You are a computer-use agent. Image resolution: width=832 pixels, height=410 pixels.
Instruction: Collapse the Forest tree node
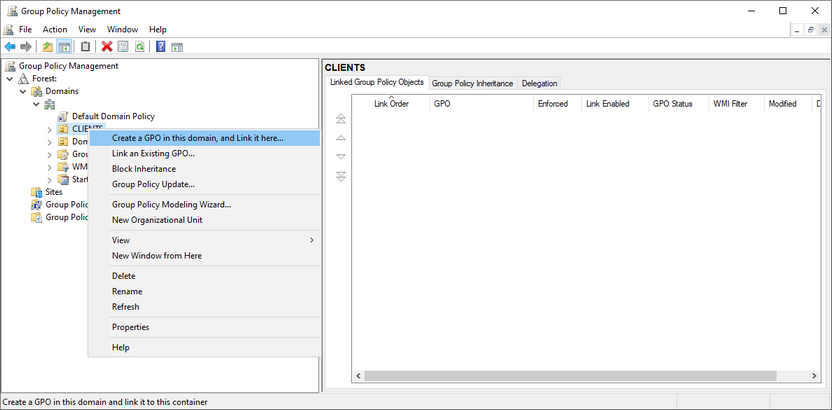coord(10,78)
